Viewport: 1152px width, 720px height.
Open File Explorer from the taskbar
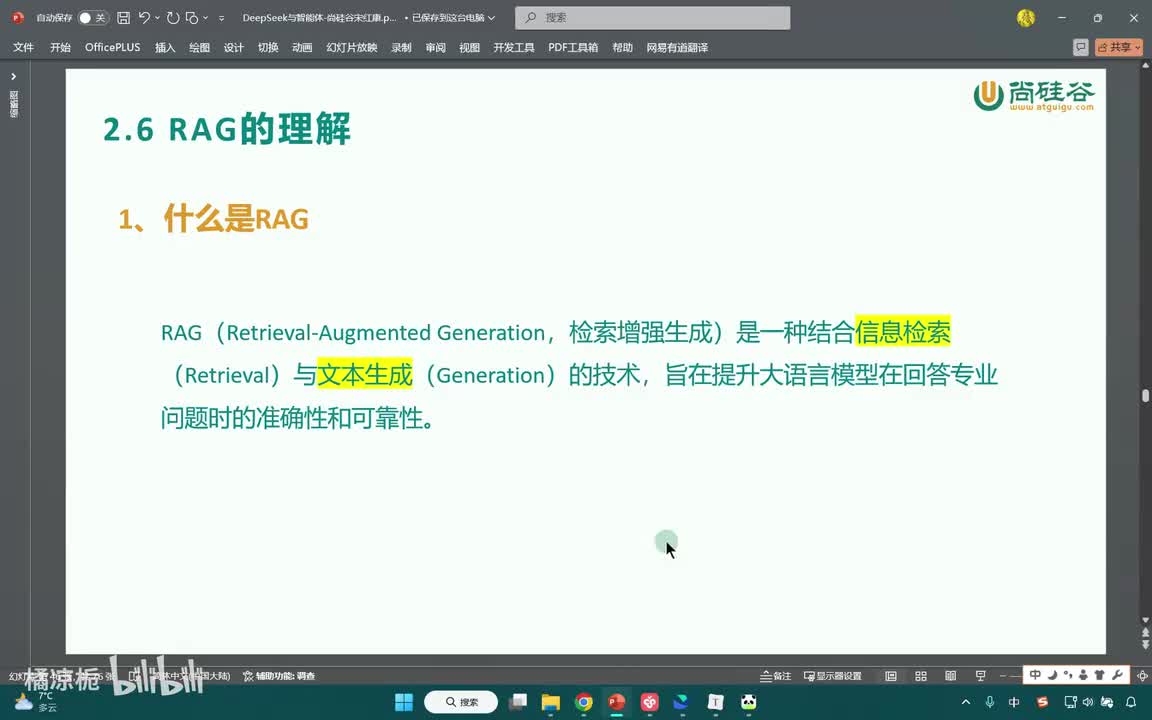[550, 702]
